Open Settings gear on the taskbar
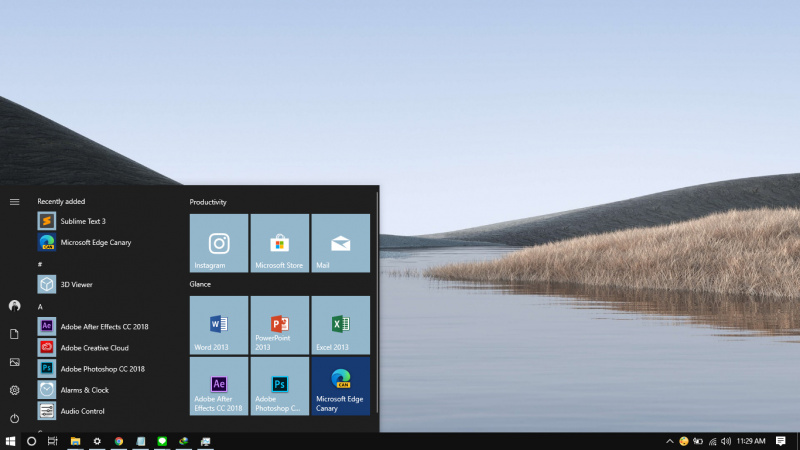Image resolution: width=800 pixels, height=450 pixels. pyautogui.click(x=97, y=441)
